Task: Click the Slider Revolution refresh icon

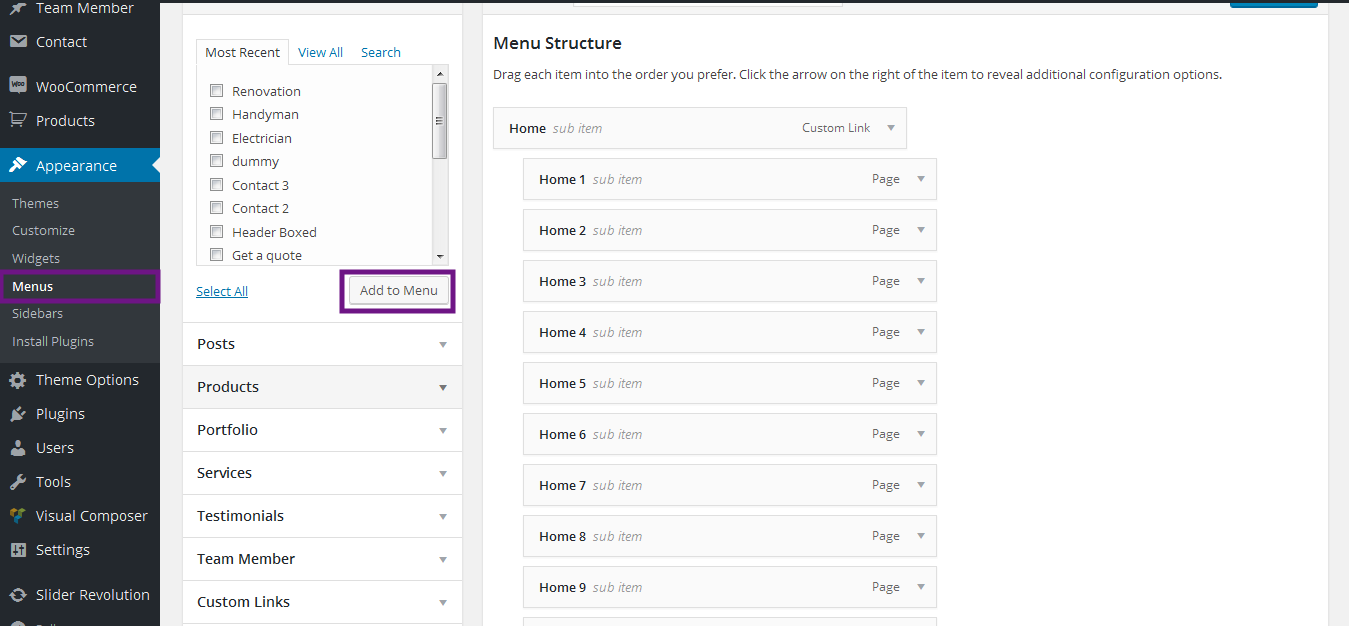Action: pyautogui.click(x=18, y=595)
